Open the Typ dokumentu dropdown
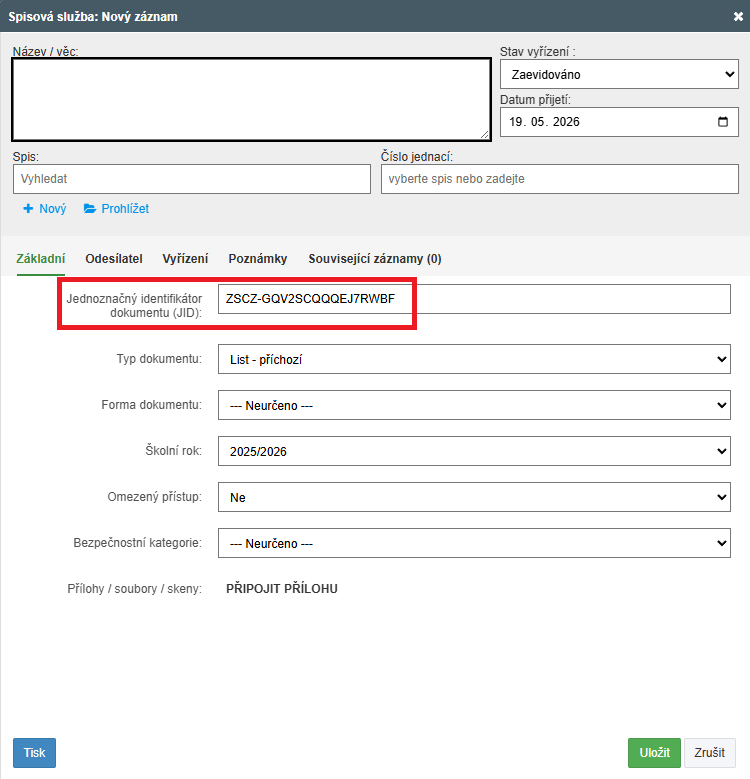 click(x=474, y=359)
